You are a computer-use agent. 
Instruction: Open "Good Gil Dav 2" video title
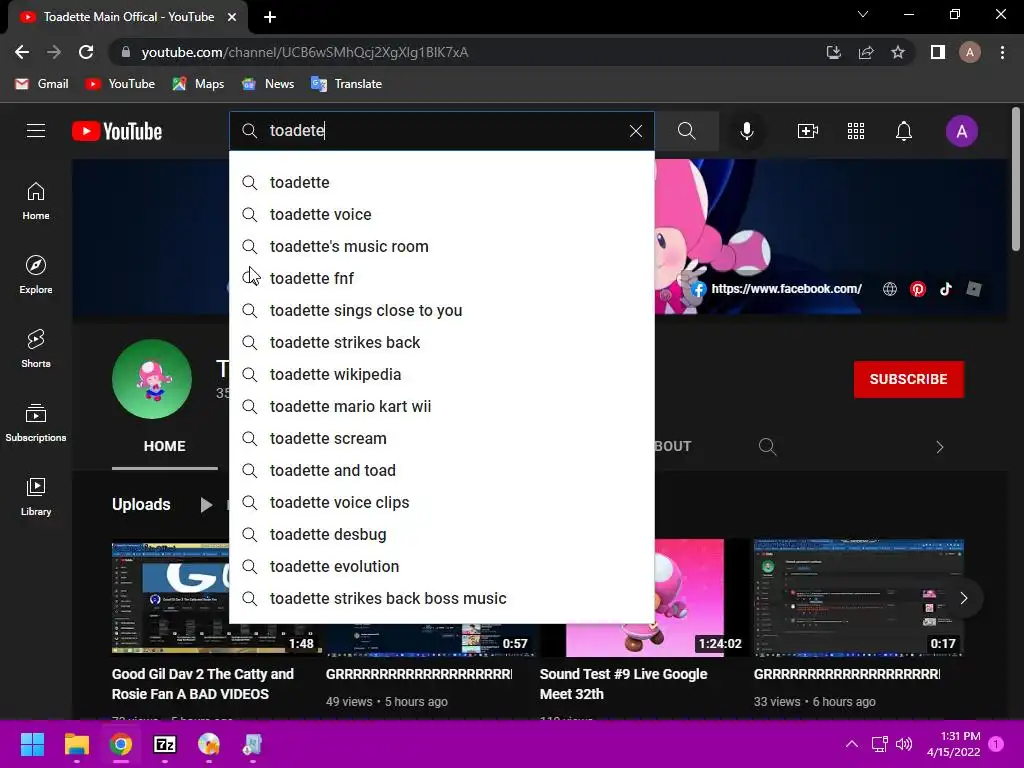pyautogui.click(x=202, y=684)
